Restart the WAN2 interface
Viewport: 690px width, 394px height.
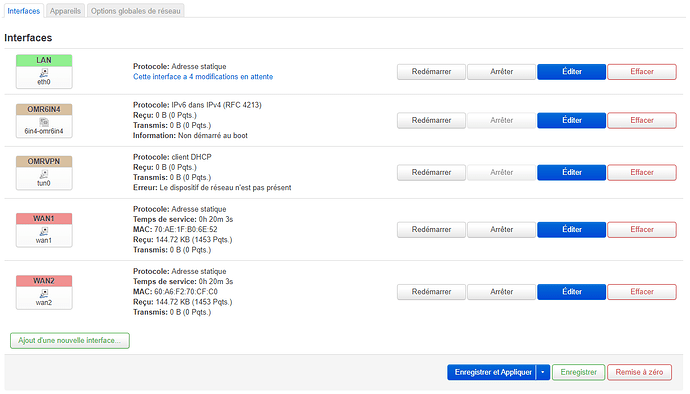431,292
